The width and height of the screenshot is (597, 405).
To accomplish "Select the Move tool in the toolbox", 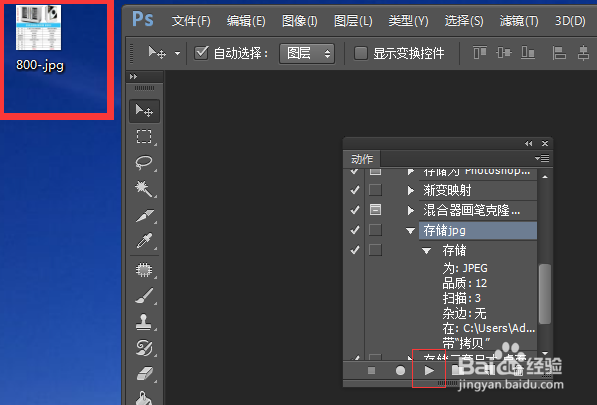I will (144, 111).
